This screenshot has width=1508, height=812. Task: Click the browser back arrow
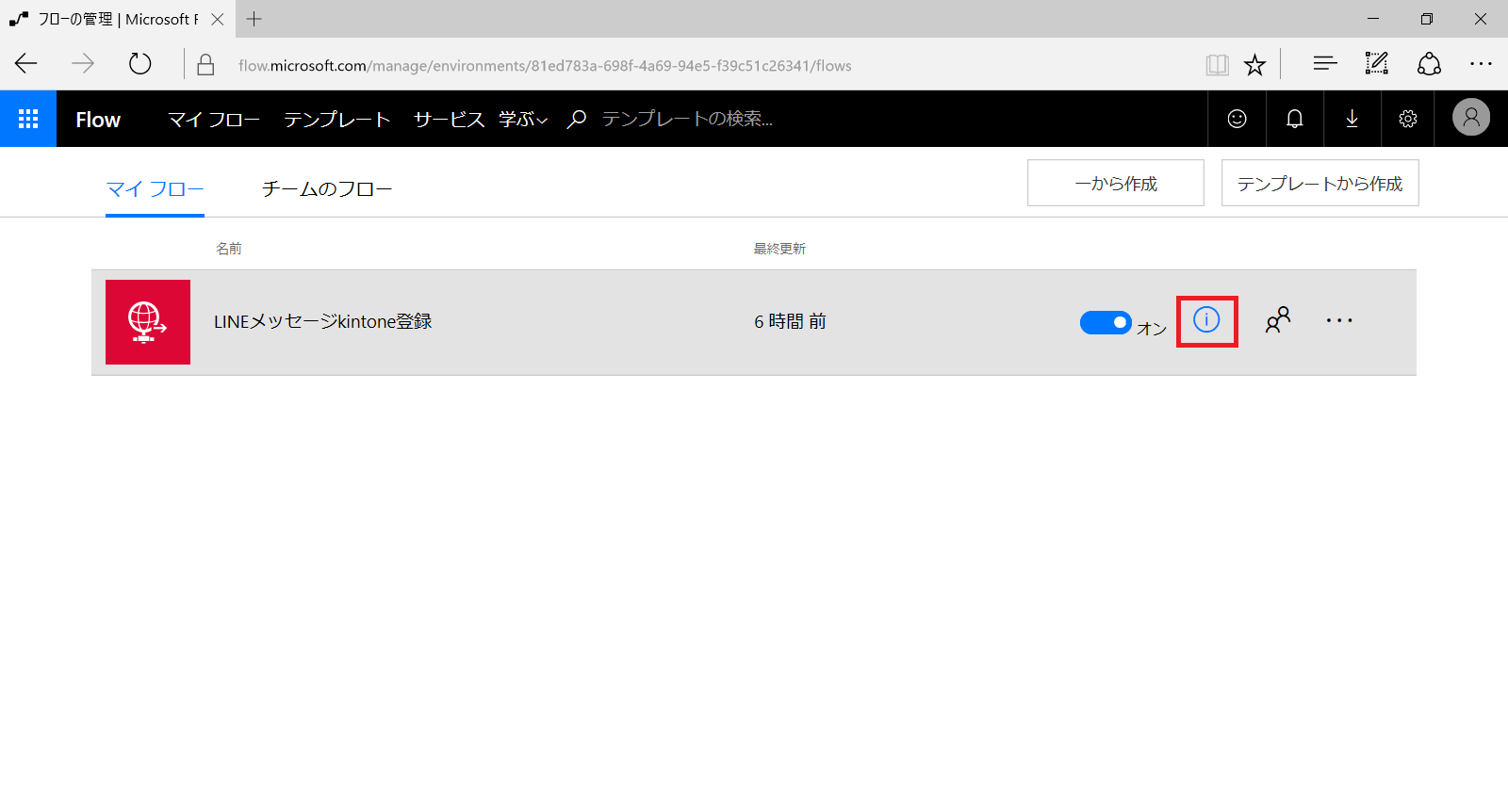26,64
